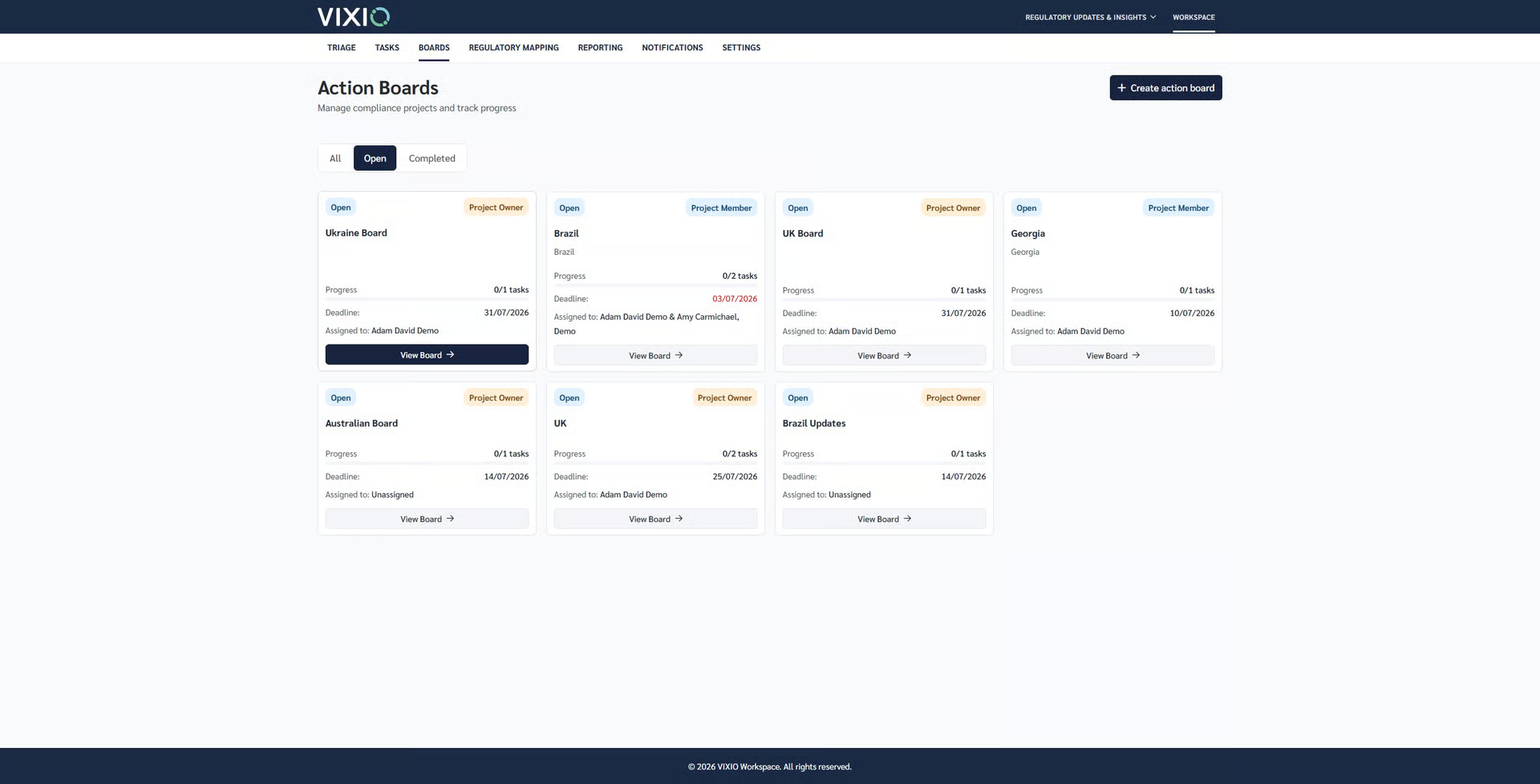The height and width of the screenshot is (784, 1540).
Task: Show All boards filter
Action: click(335, 158)
